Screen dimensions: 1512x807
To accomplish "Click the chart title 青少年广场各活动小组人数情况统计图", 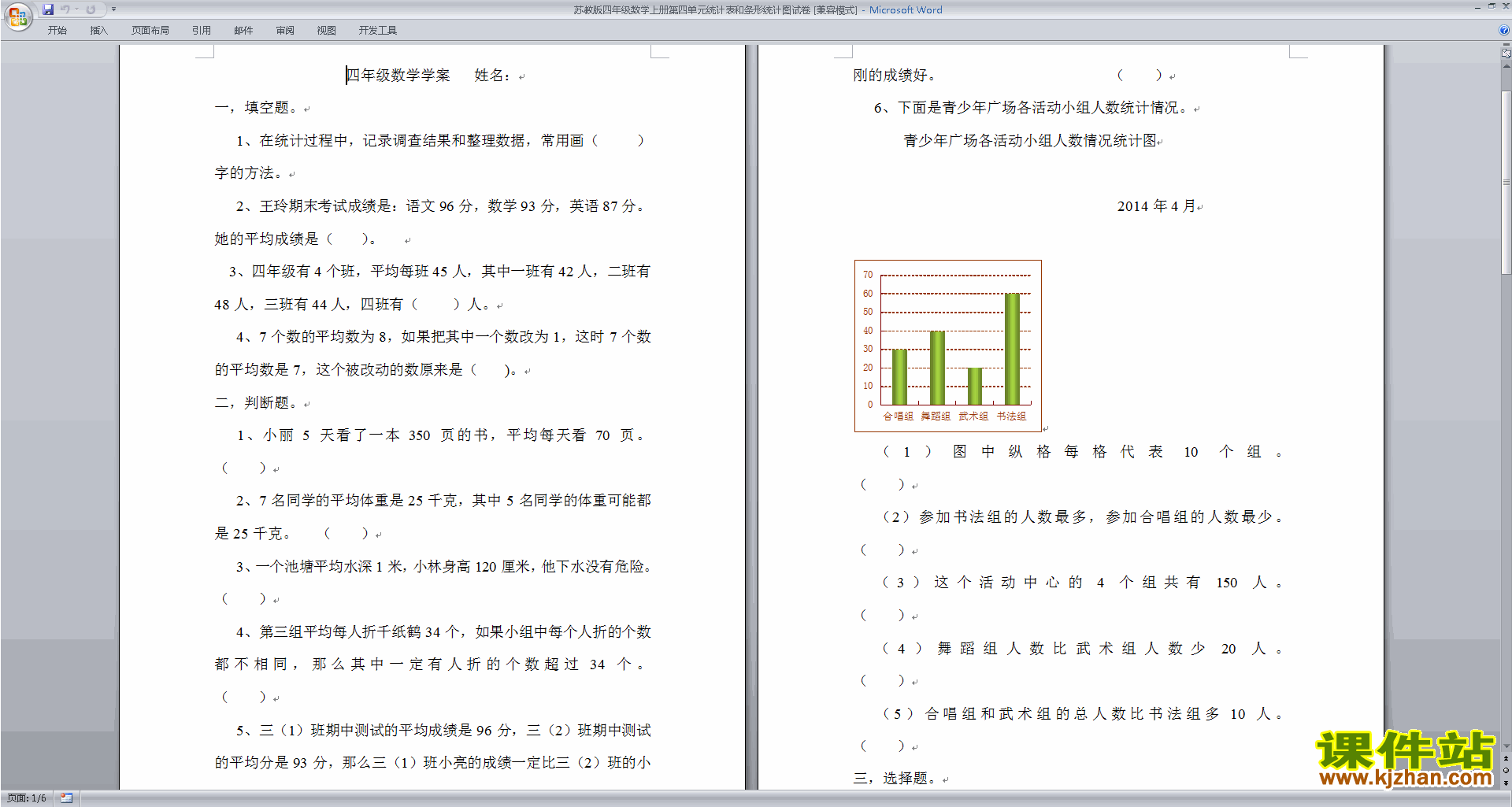I will (1030, 141).
